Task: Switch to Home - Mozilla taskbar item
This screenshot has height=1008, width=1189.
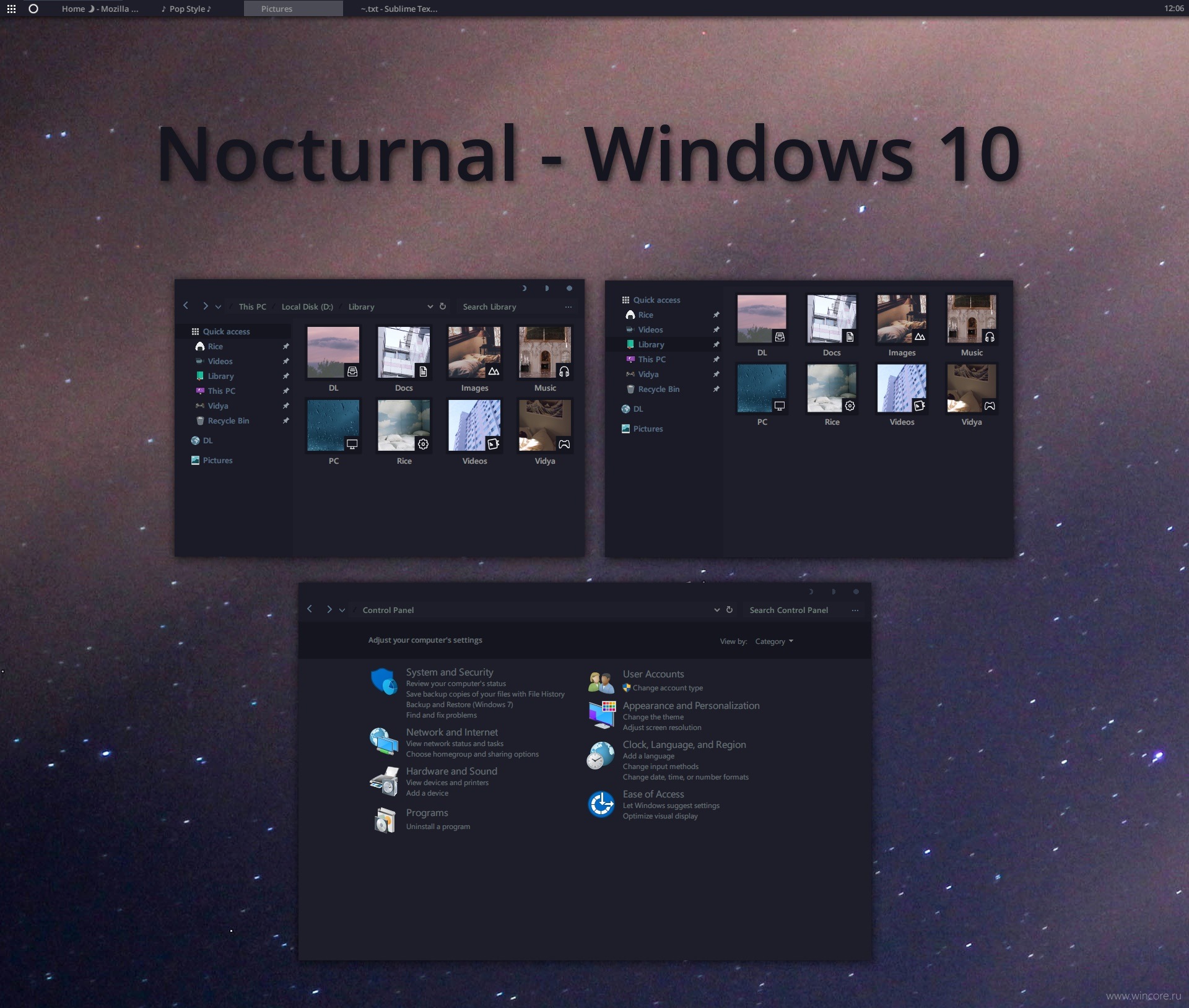Action: [100, 9]
